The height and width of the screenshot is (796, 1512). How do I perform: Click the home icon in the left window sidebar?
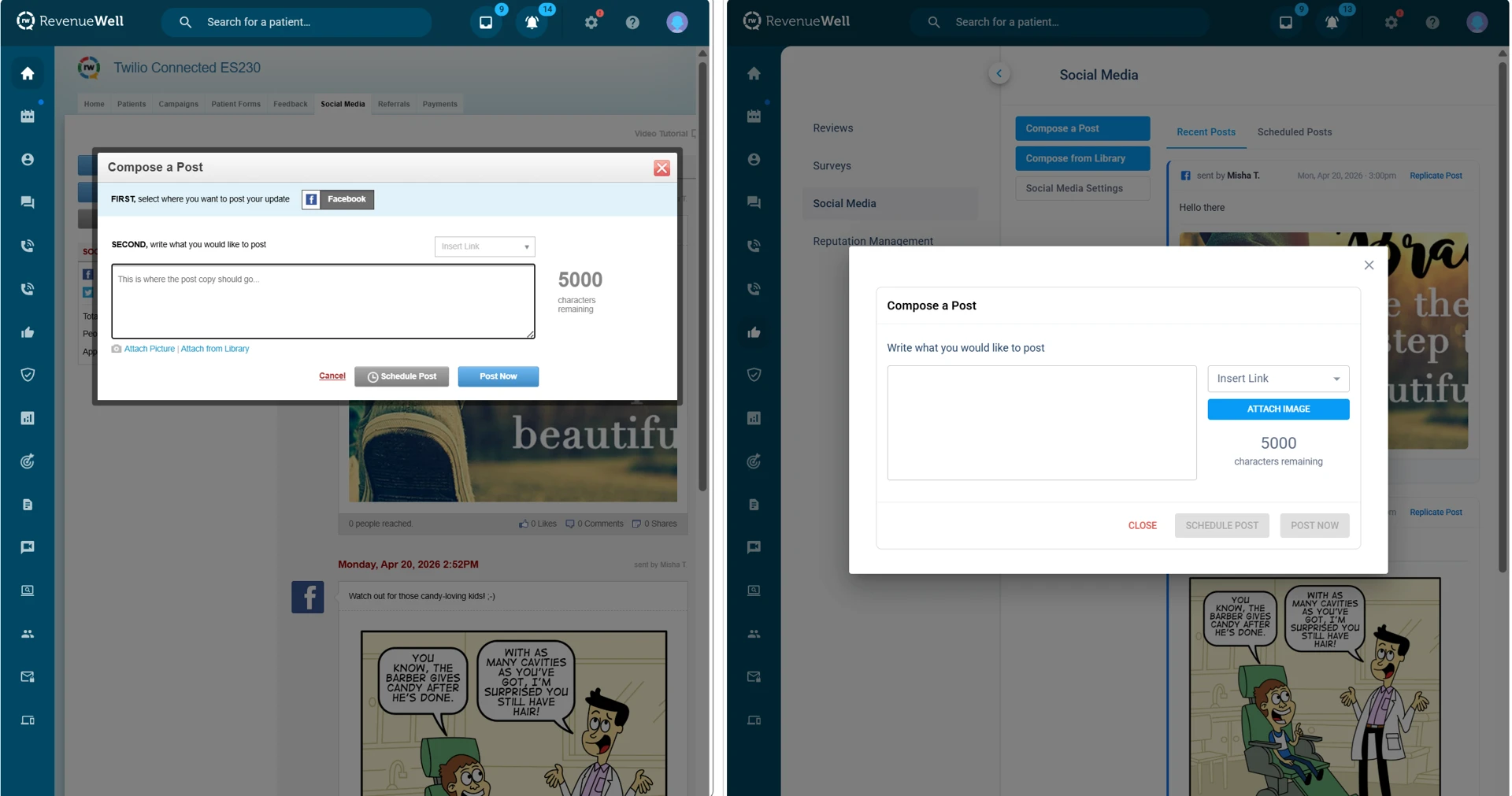point(28,73)
